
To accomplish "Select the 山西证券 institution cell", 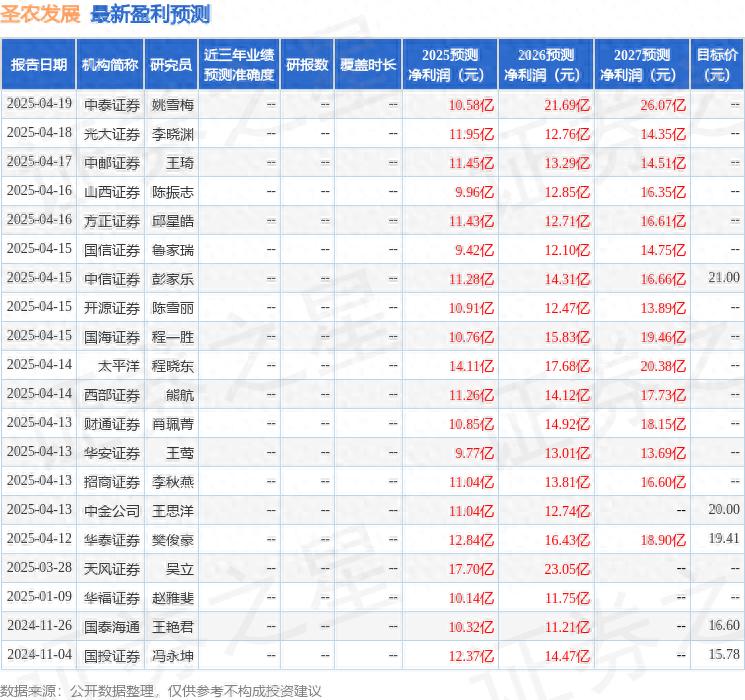I will [112, 192].
